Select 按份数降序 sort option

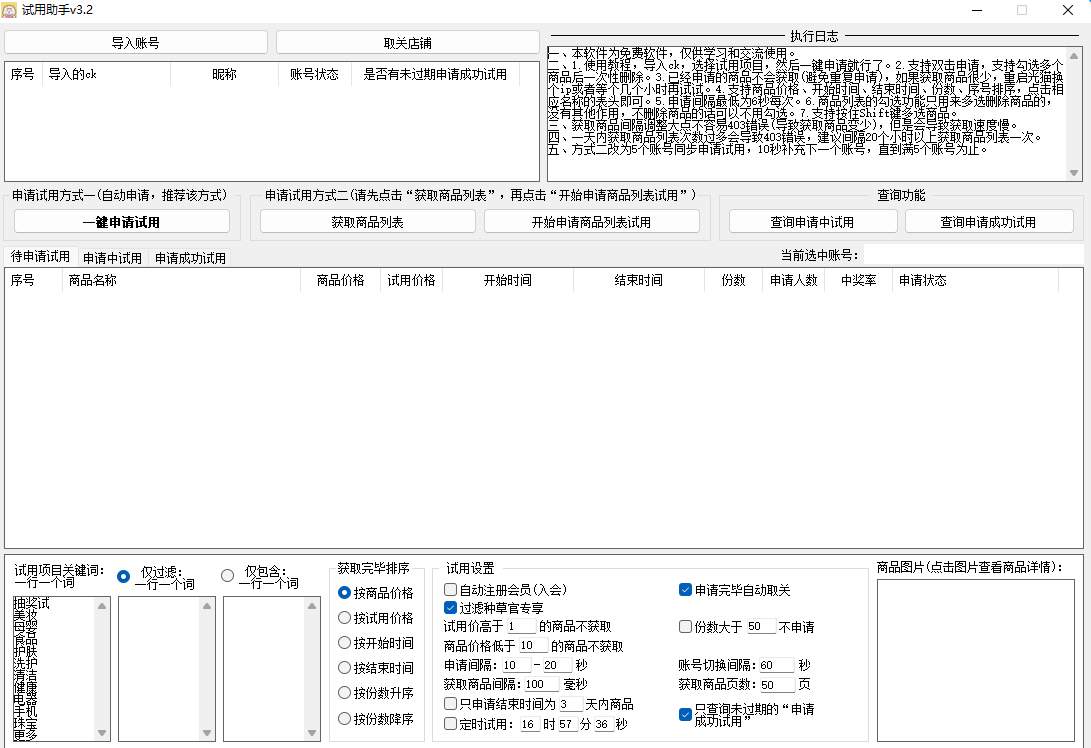[345, 718]
